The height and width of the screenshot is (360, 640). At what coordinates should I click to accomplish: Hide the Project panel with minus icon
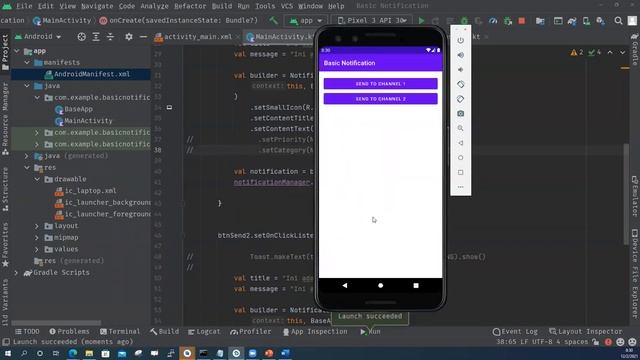pos(143,37)
